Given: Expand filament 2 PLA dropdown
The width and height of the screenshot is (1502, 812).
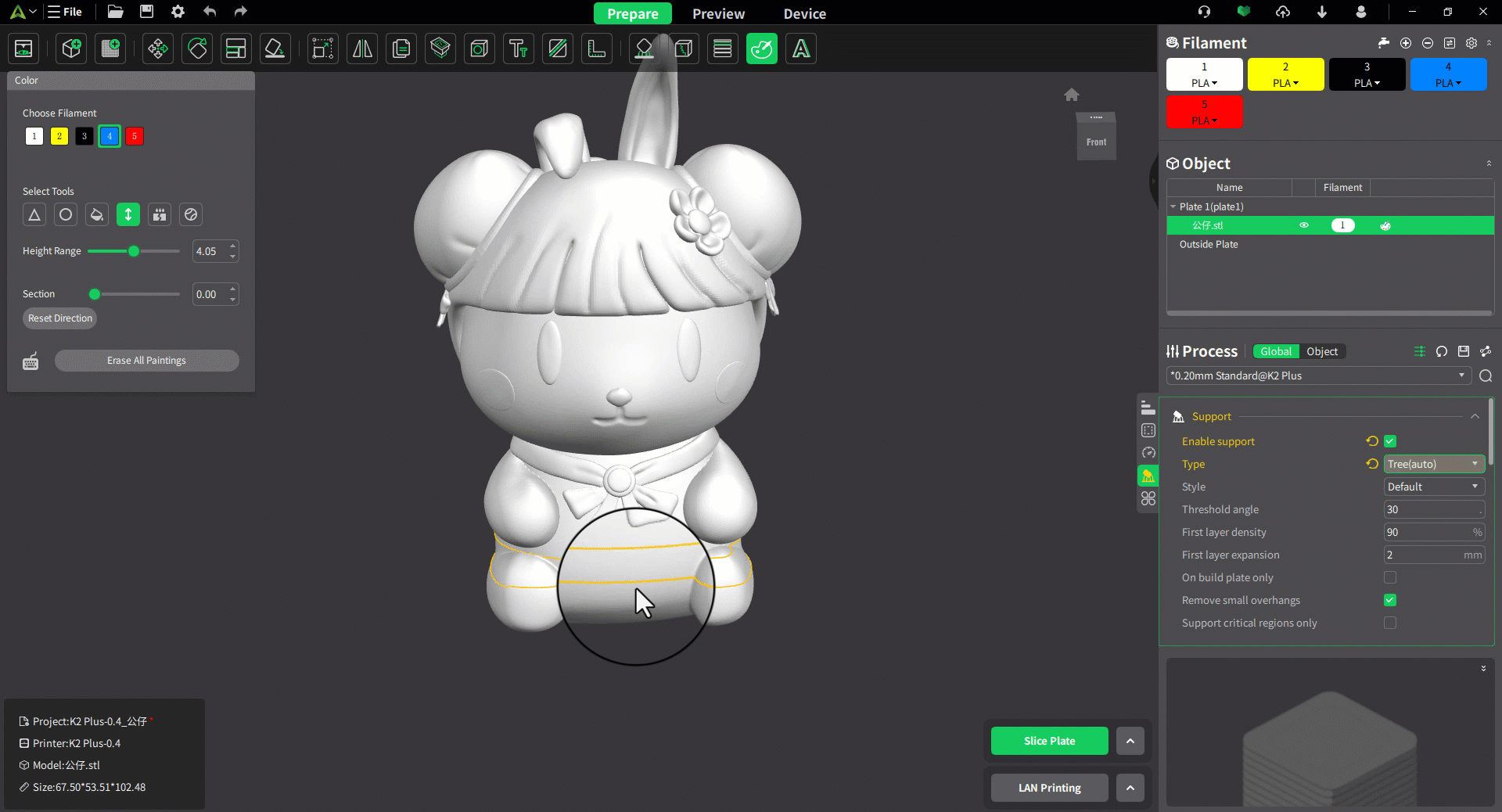Looking at the screenshot, I should 1285,83.
